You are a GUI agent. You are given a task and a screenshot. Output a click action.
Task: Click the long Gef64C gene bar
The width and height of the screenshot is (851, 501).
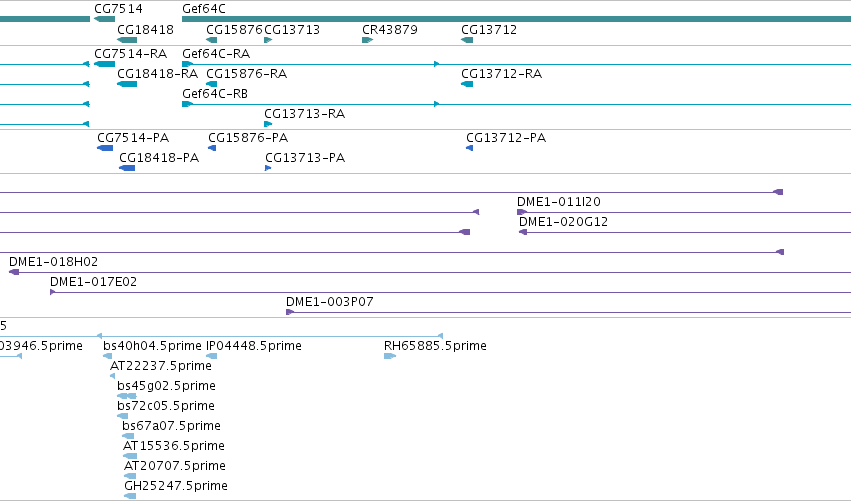coord(516,19)
